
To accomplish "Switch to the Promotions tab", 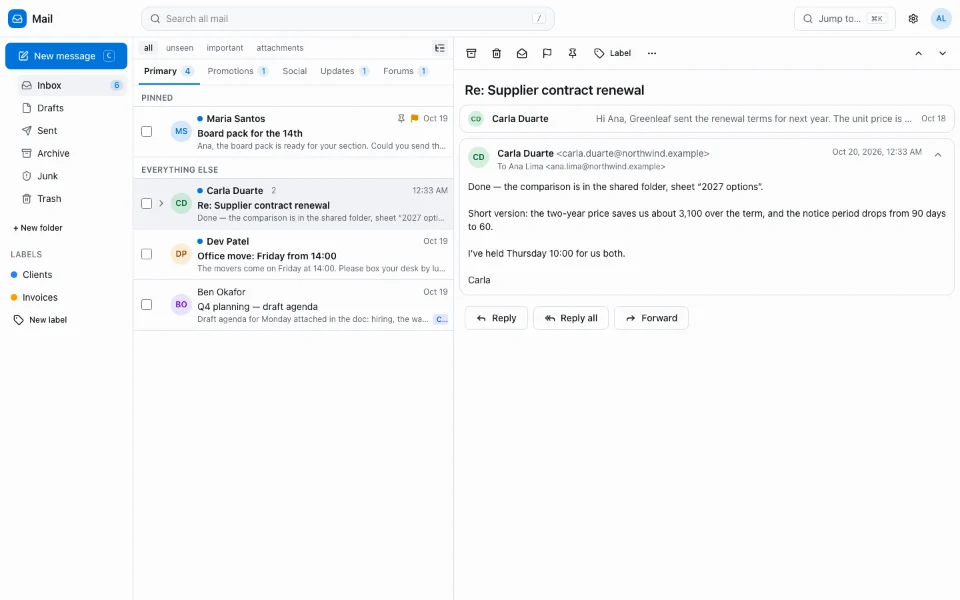I will coord(238,71).
